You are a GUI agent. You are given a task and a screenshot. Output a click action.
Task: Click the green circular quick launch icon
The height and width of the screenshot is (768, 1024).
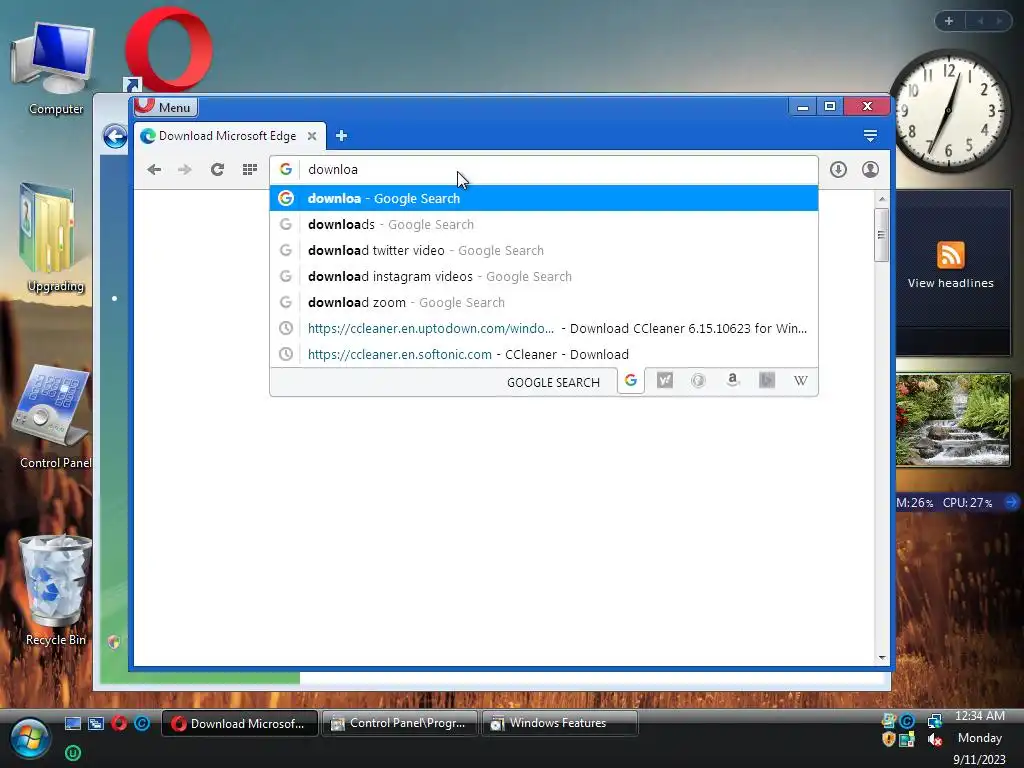click(x=72, y=753)
